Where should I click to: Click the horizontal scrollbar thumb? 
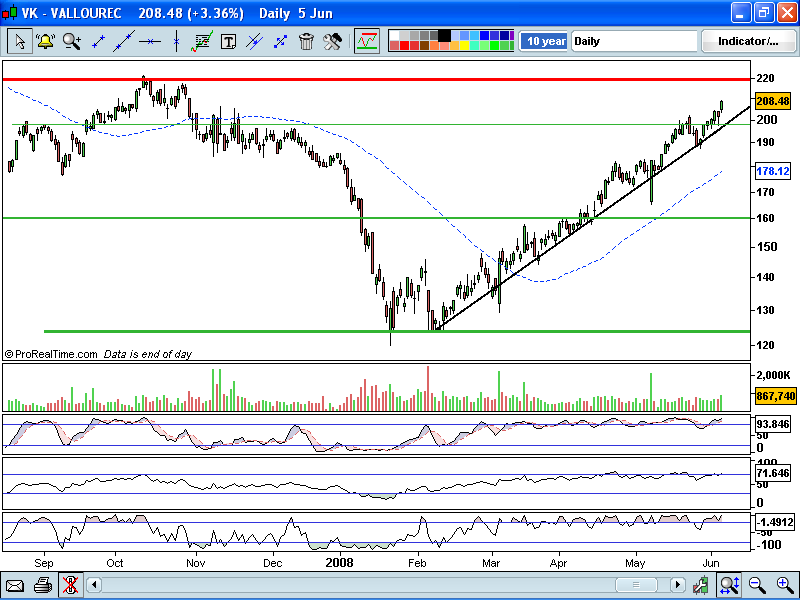click(636, 585)
